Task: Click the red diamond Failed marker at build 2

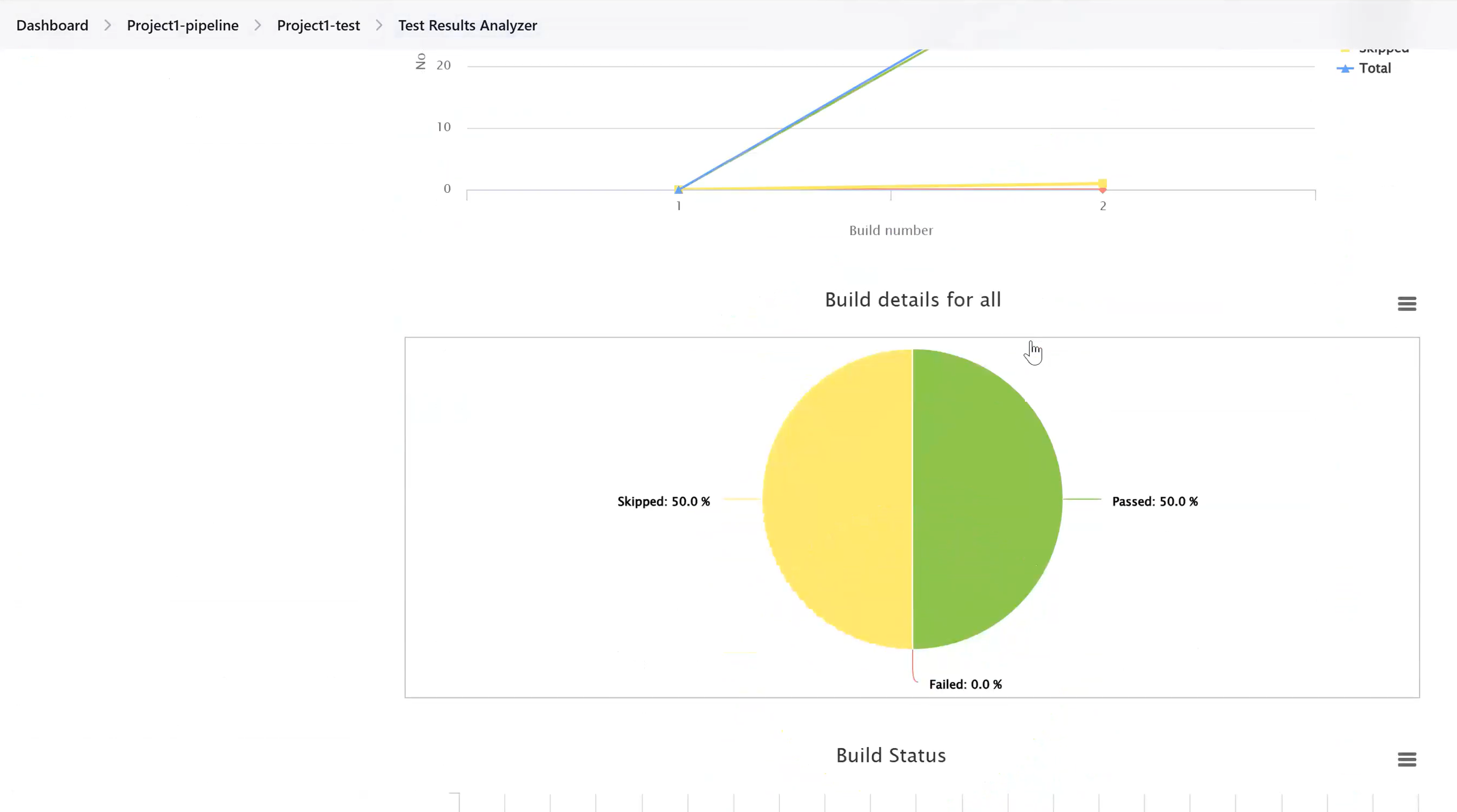Action: pos(1102,191)
